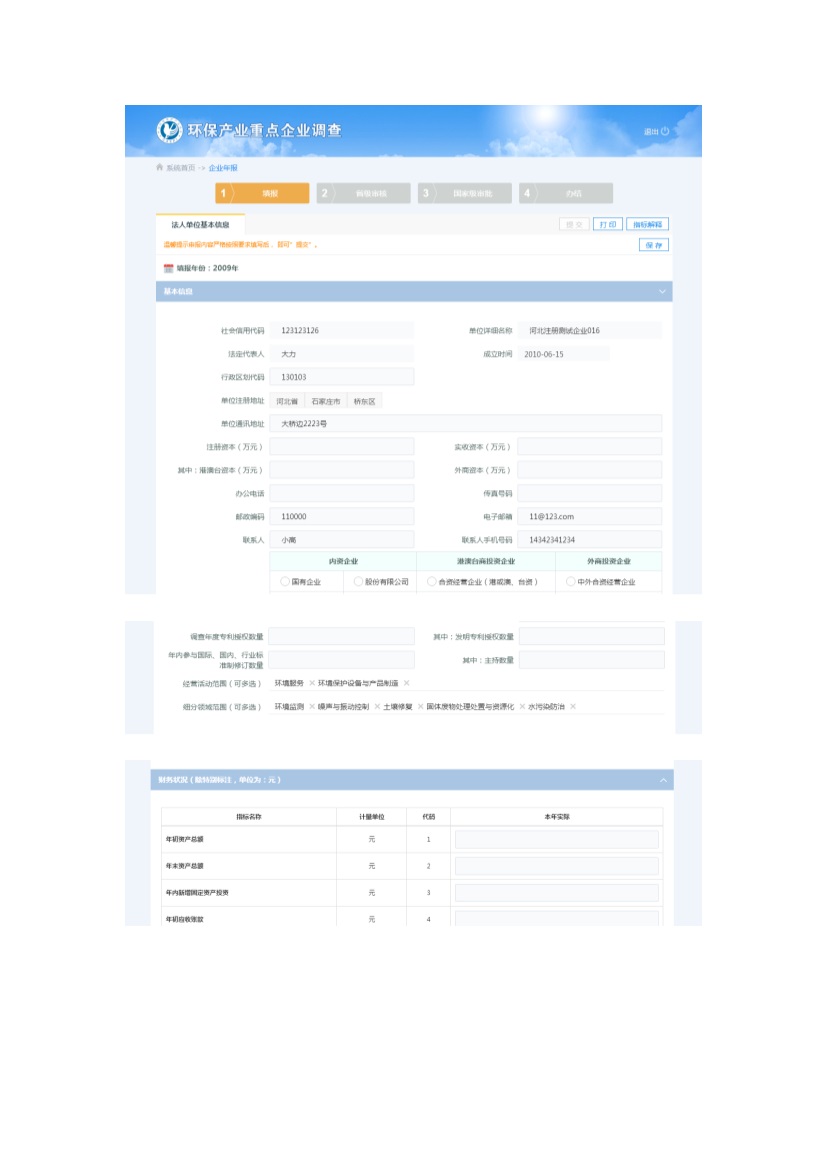Image resolution: width=827 pixels, height=1169 pixels.
Task: Remove the 噪声与振动控制 tag
Action: [x=376, y=707]
